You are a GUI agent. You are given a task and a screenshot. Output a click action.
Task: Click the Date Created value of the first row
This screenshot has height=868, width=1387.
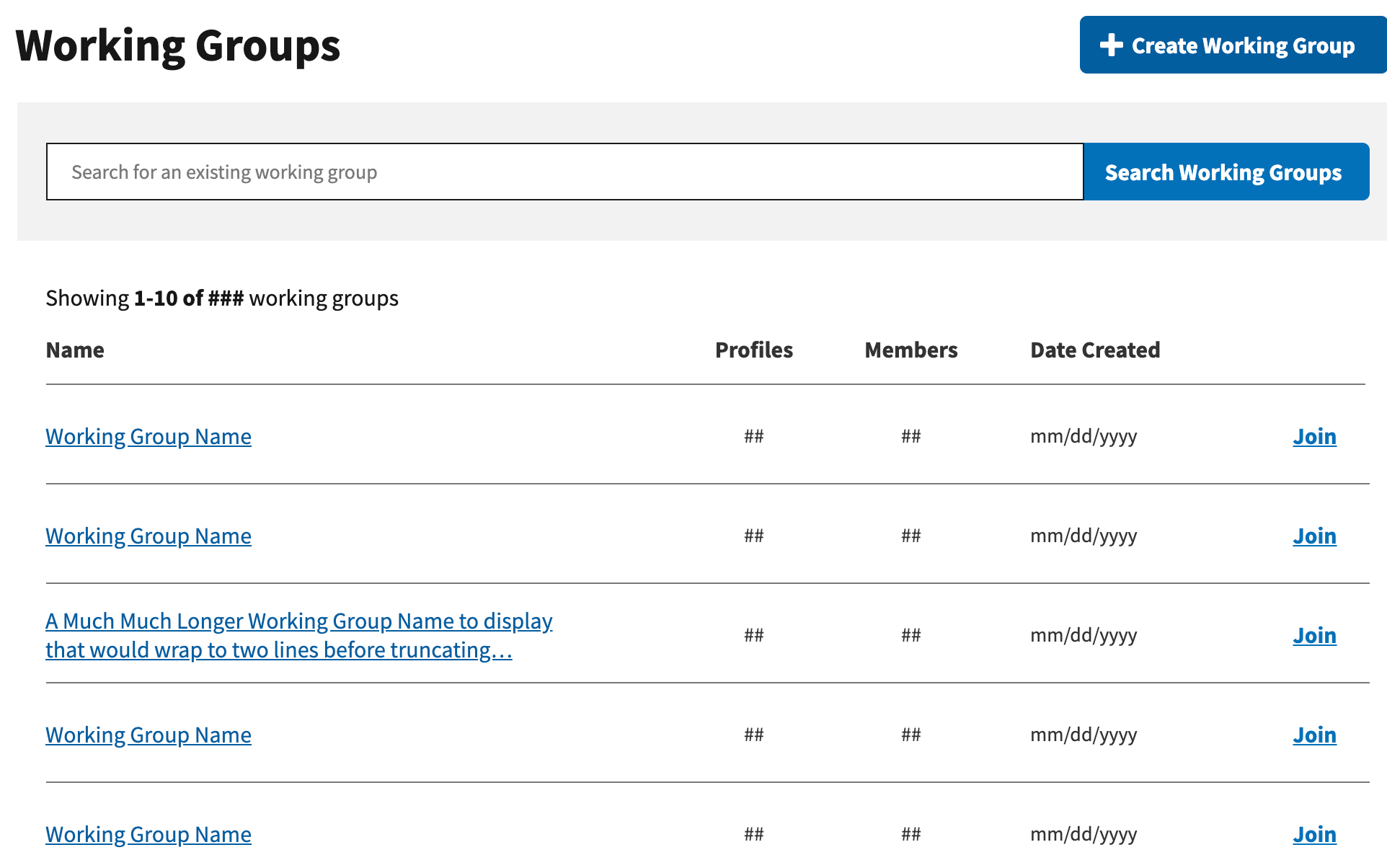pos(1084,436)
